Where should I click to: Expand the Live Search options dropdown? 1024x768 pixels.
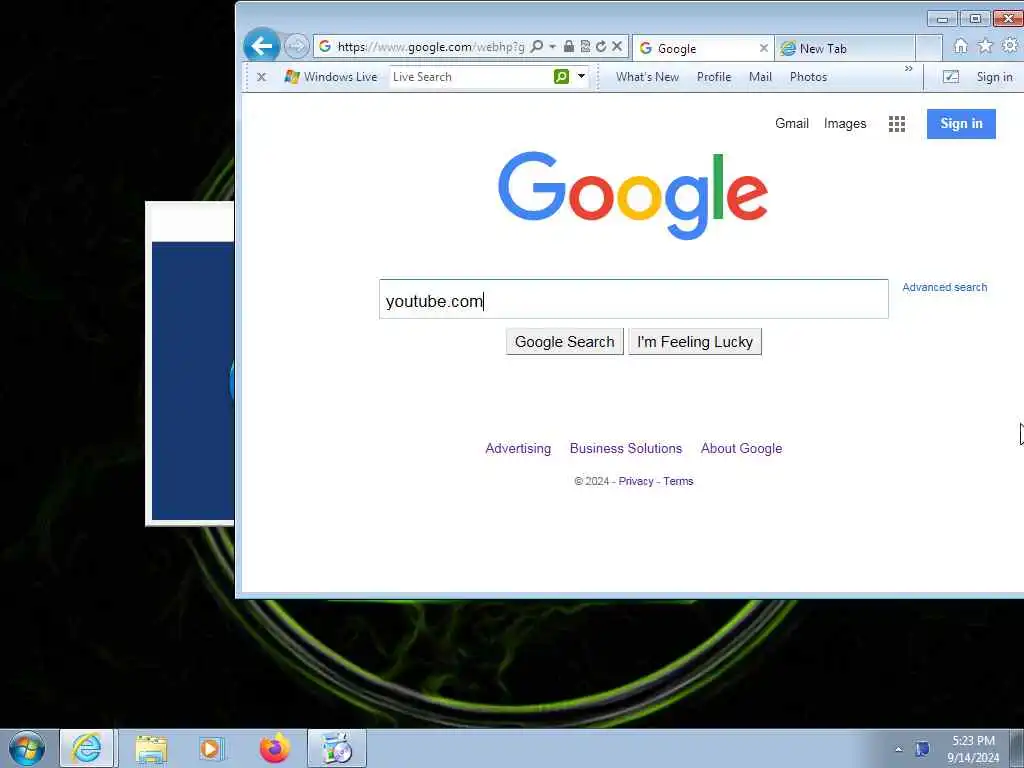coord(581,77)
